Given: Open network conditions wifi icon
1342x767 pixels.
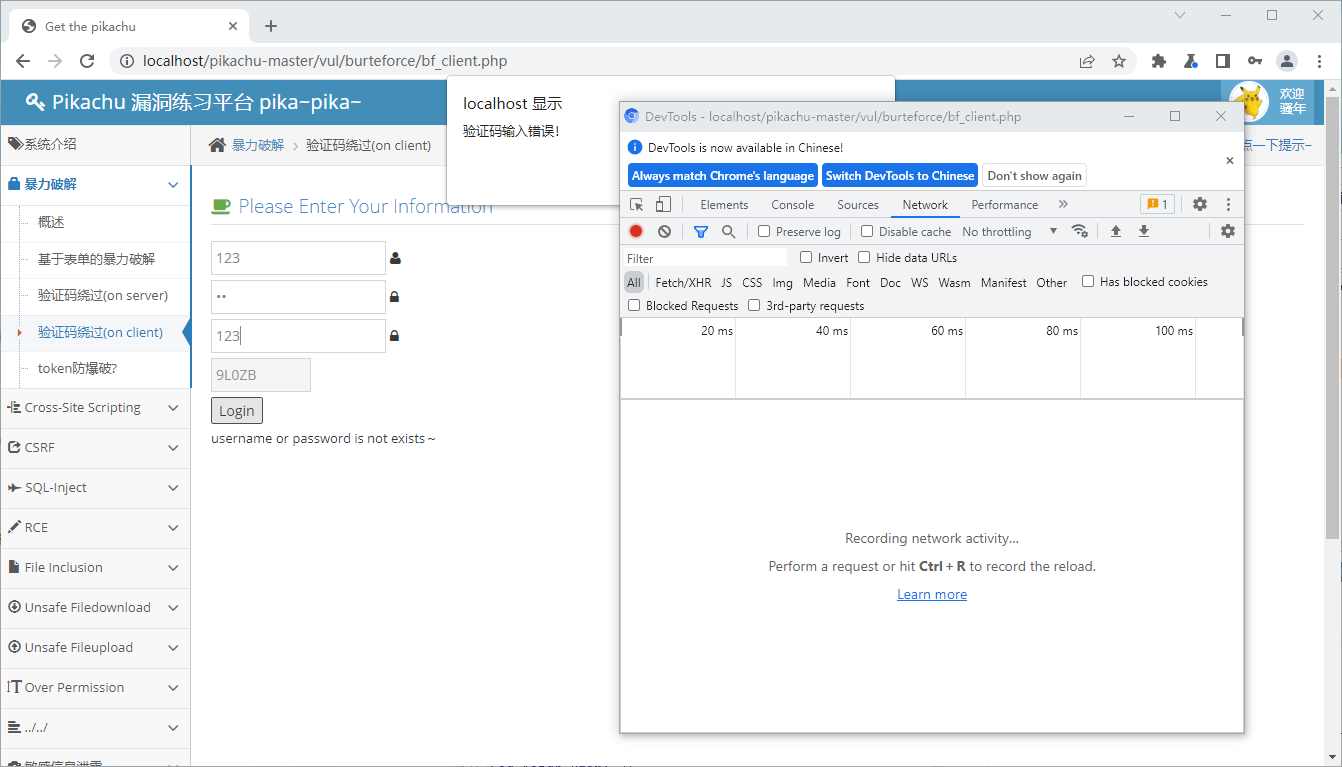Looking at the screenshot, I should tap(1080, 231).
